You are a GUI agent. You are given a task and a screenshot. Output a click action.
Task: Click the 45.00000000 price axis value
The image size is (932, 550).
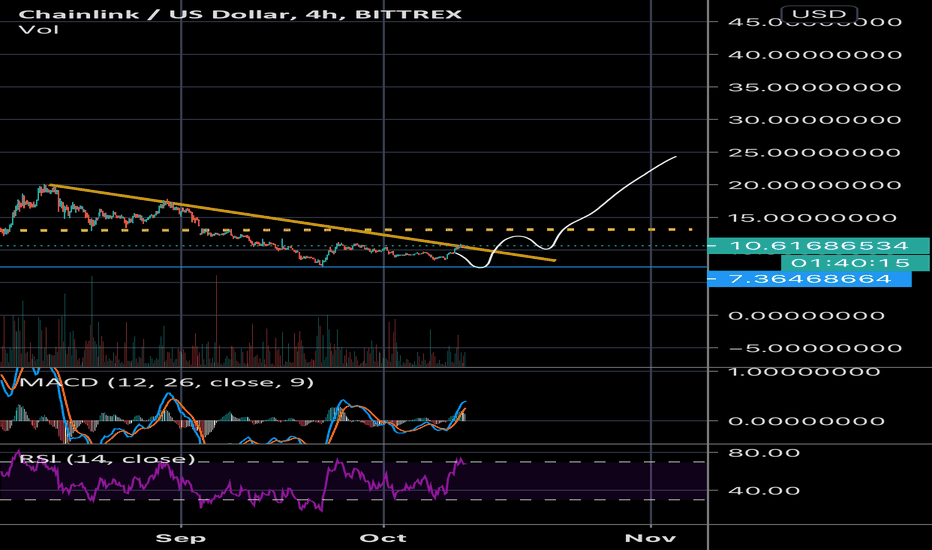pos(815,22)
